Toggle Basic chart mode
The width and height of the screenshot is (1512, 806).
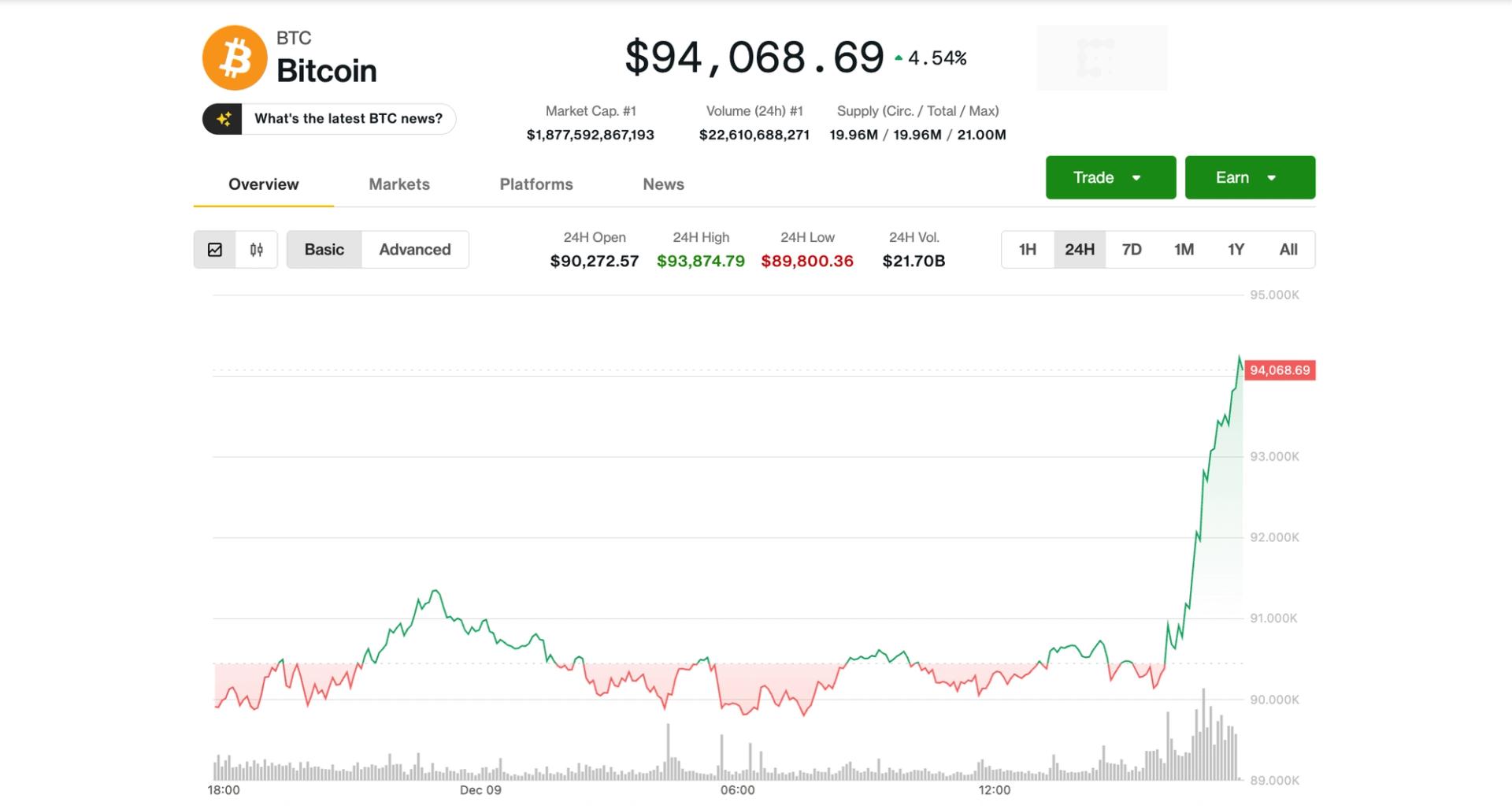tap(324, 249)
